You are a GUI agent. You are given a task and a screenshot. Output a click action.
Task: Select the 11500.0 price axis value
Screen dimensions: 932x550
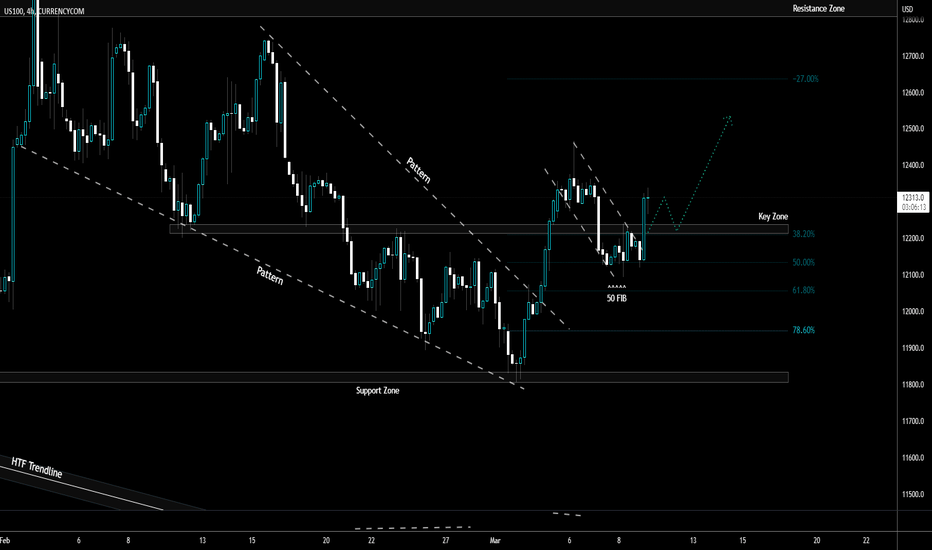tap(913, 495)
